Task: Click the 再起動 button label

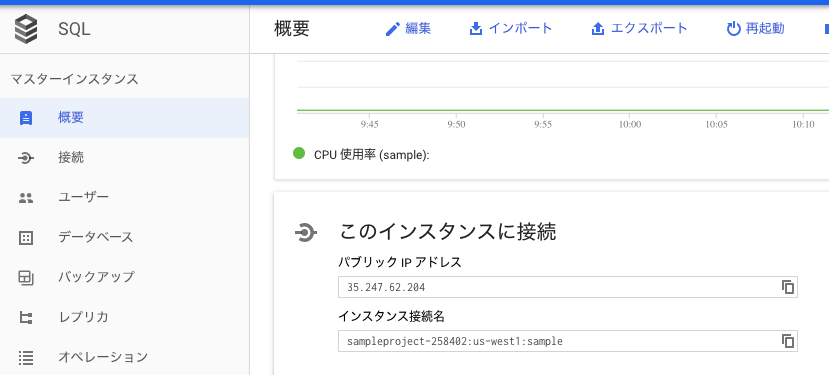Action: point(765,29)
